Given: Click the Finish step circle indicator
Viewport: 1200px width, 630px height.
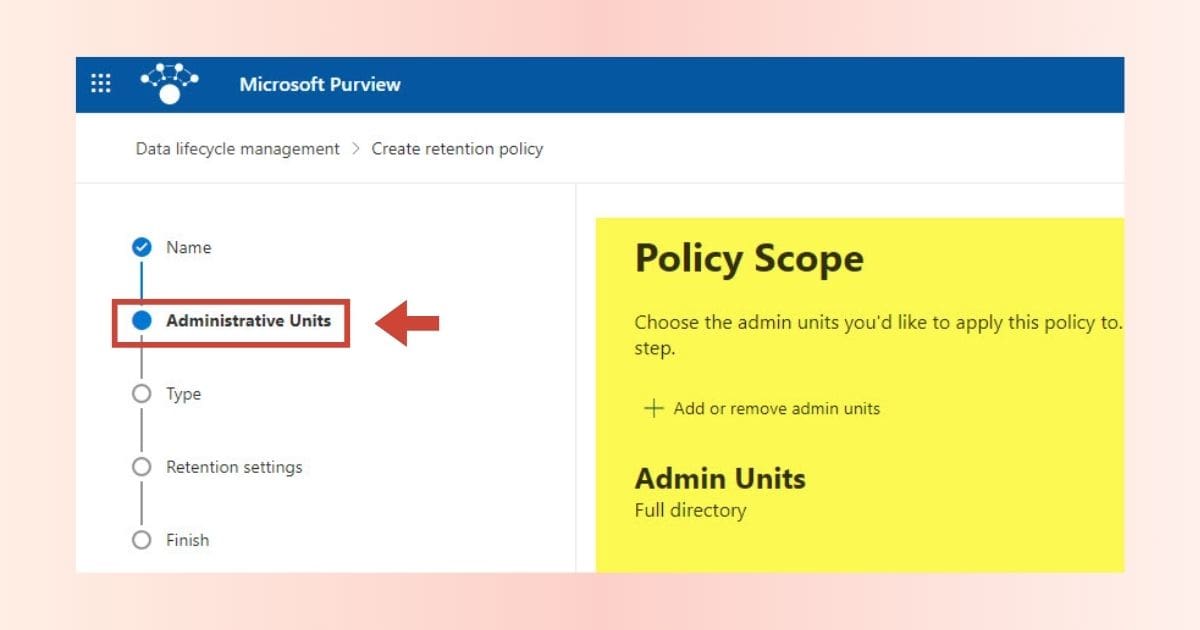Looking at the screenshot, I should coord(142,540).
